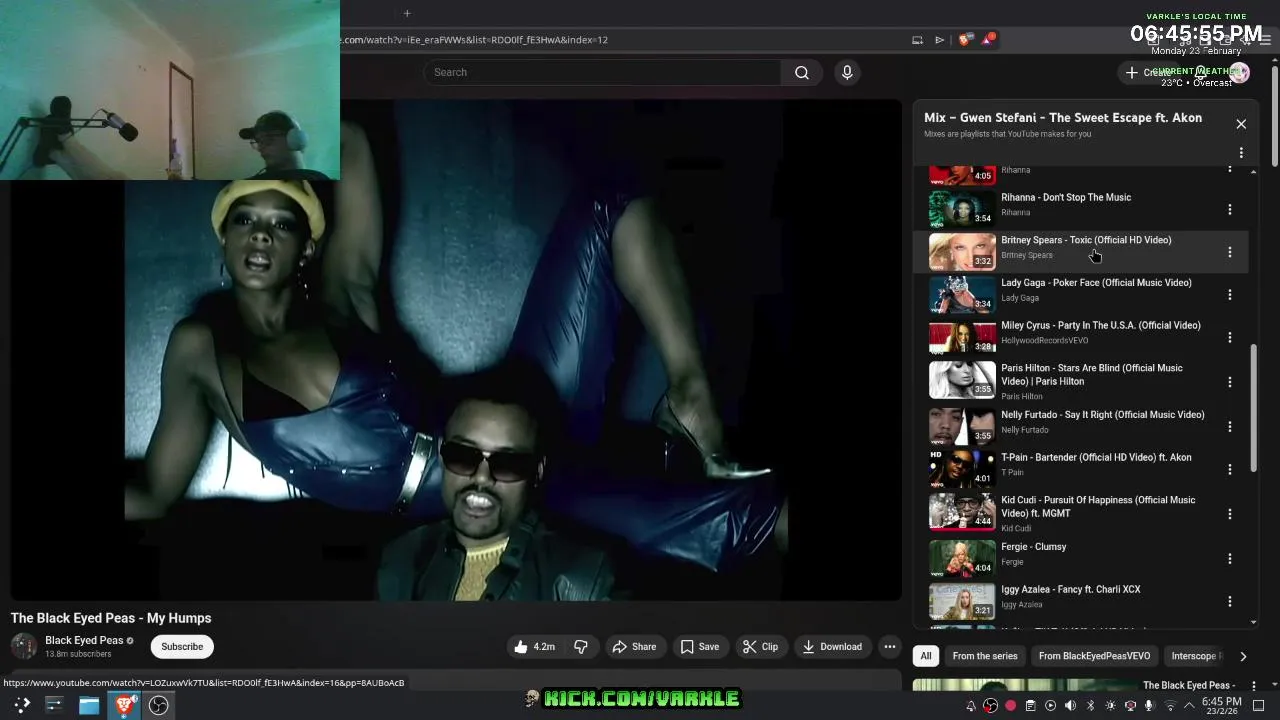This screenshot has width=1280, height=720.
Task: Open Bluetooth settings in system tray
Action: pyautogui.click(x=1090, y=706)
